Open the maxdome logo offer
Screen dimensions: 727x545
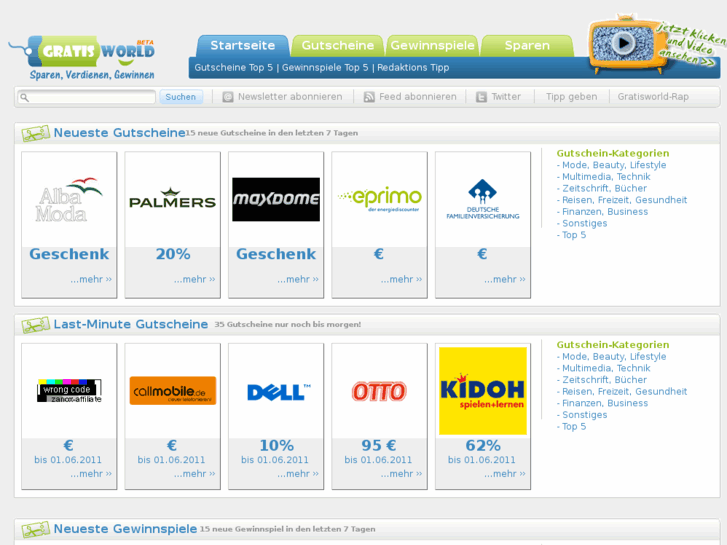[x=276, y=199]
